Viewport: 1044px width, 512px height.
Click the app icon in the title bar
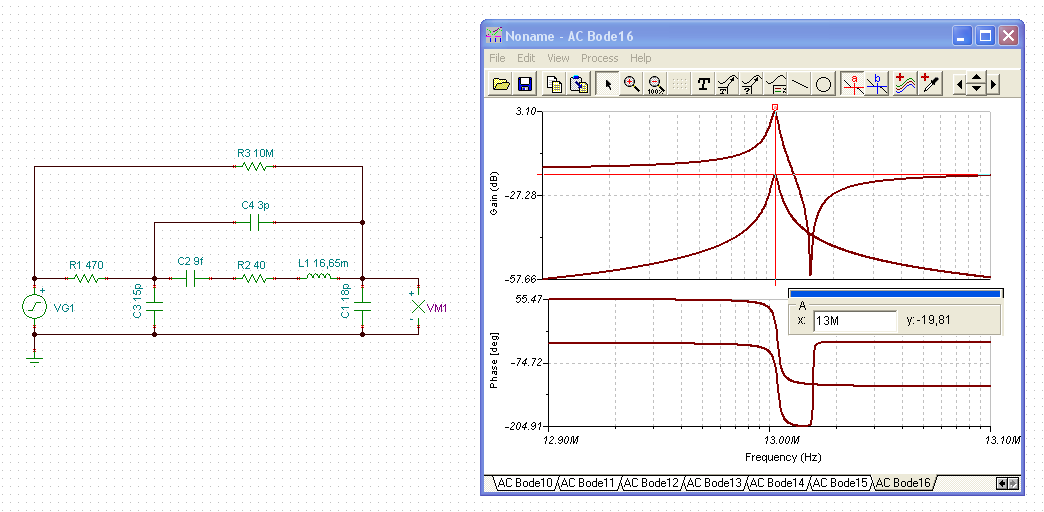493,35
